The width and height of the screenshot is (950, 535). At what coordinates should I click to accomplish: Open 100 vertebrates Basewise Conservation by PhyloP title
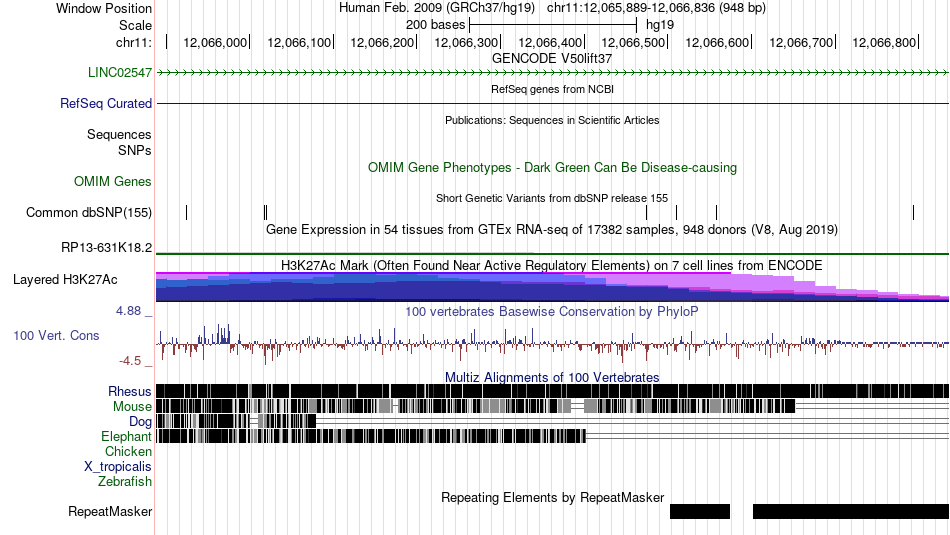click(552, 312)
